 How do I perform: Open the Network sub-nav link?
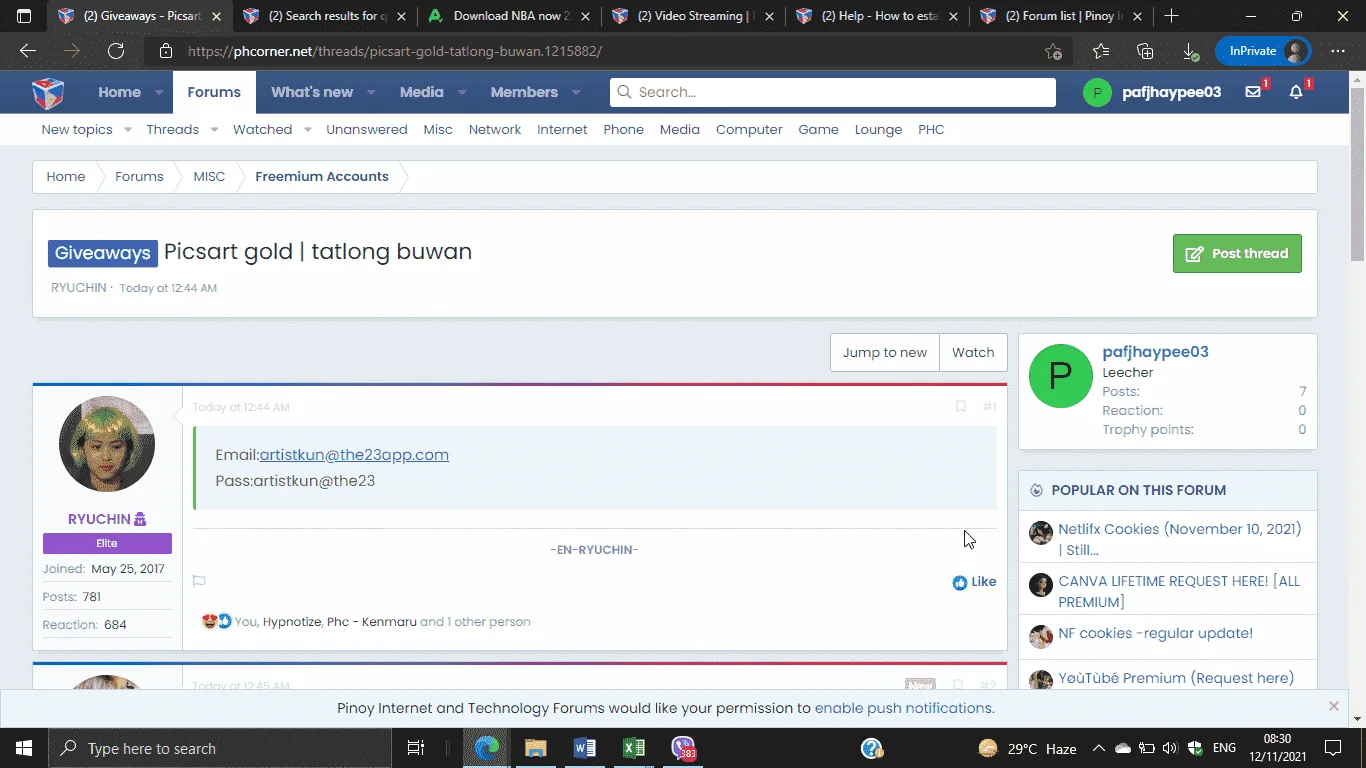[x=495, y=130]
